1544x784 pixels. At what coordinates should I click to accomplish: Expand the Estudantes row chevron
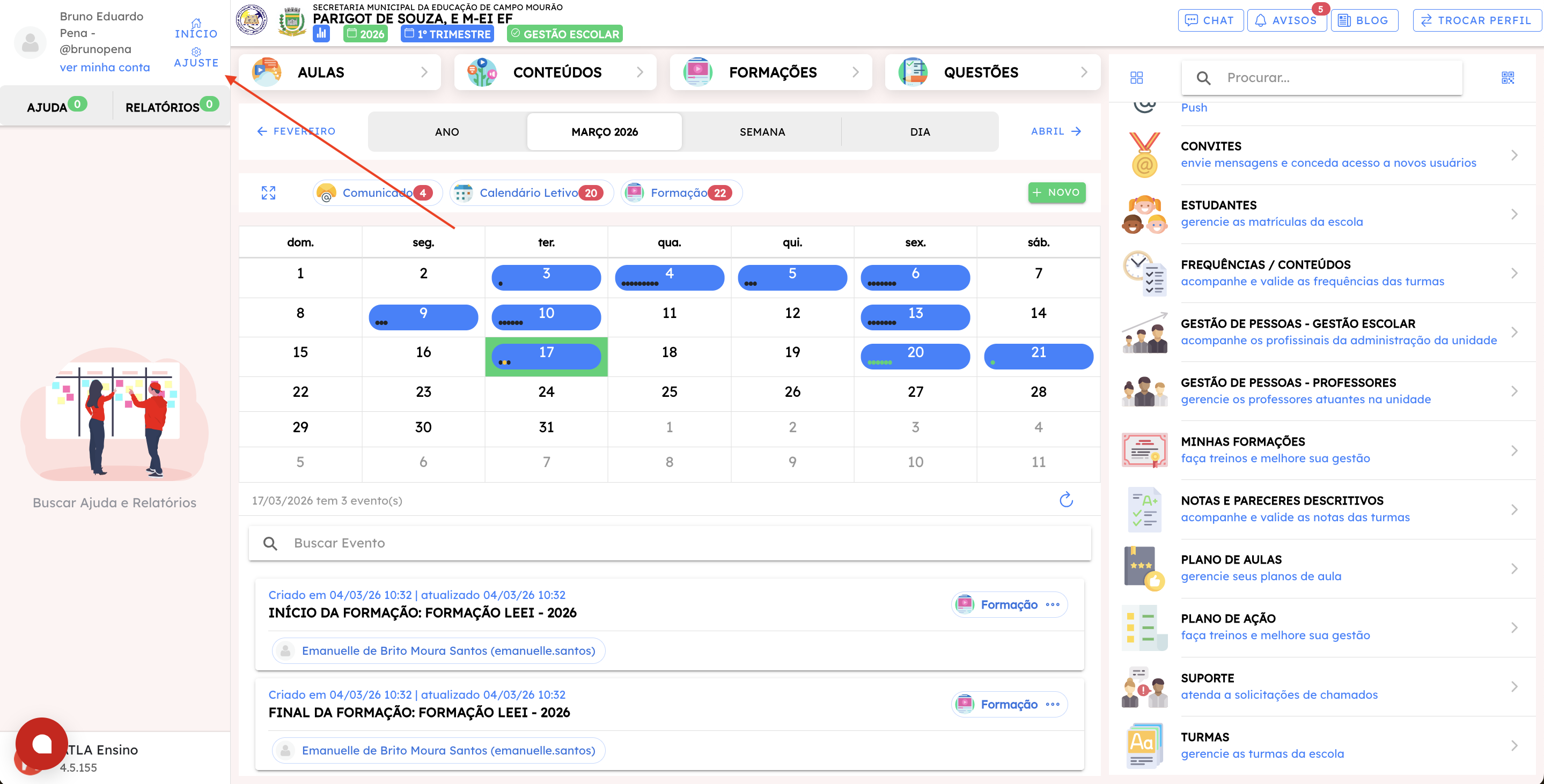1514,215
